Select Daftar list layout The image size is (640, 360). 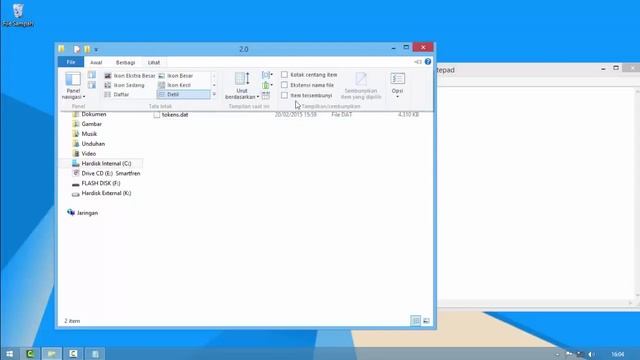pyautogui.click(x=117, y=94)
